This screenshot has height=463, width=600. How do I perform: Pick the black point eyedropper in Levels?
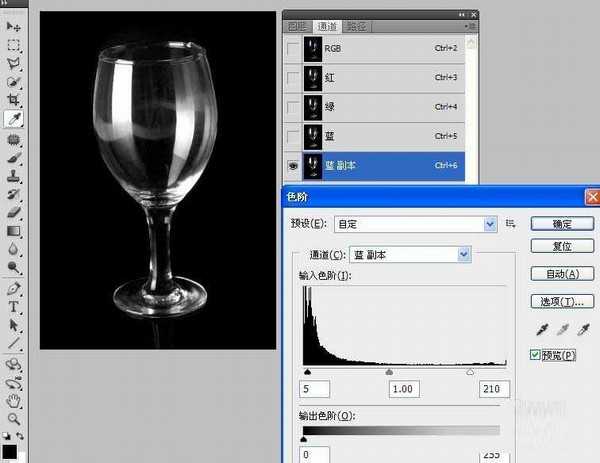540,330
